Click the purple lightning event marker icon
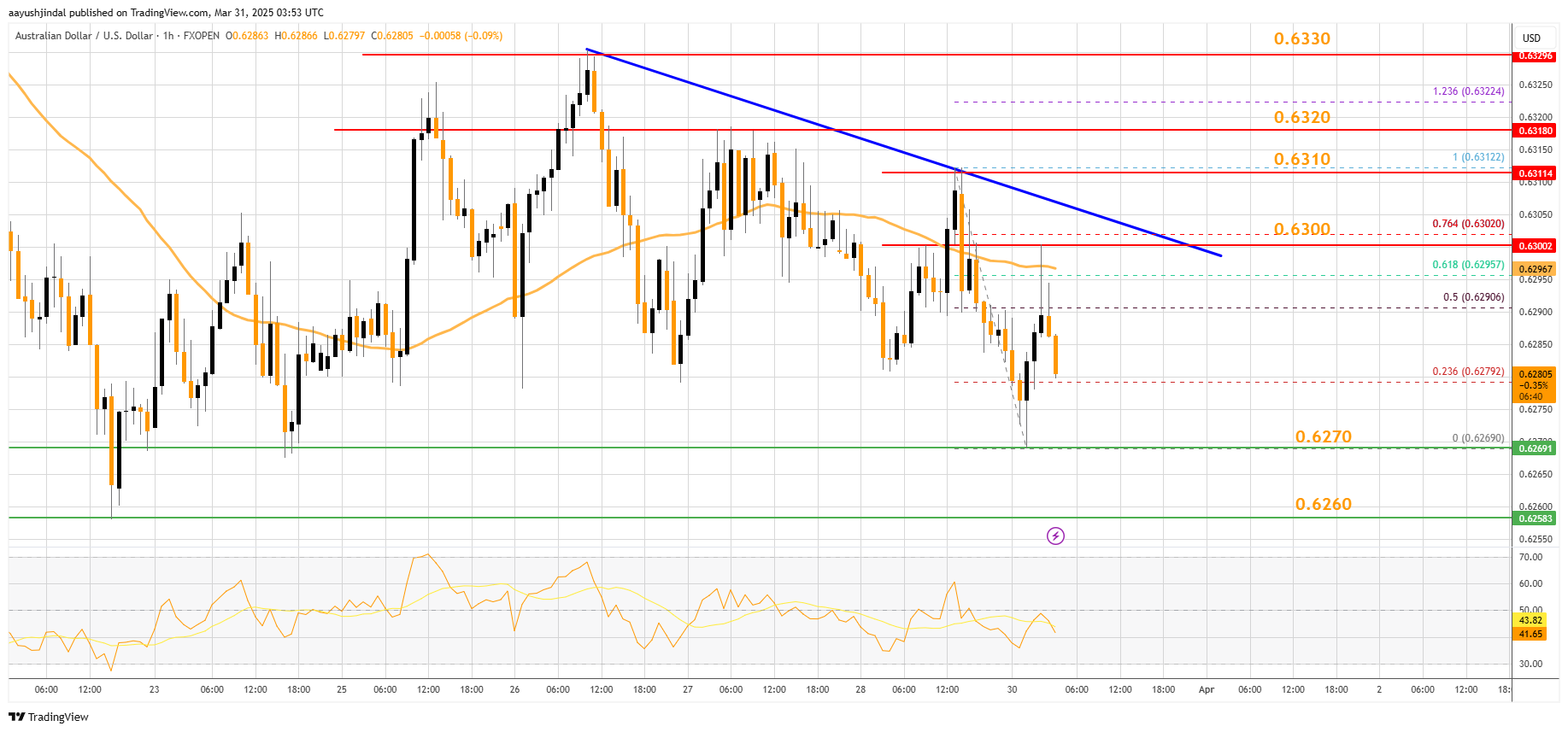Image resolution: width=1568 pixels, height=732 pixels. click(x=1056, y=536)
